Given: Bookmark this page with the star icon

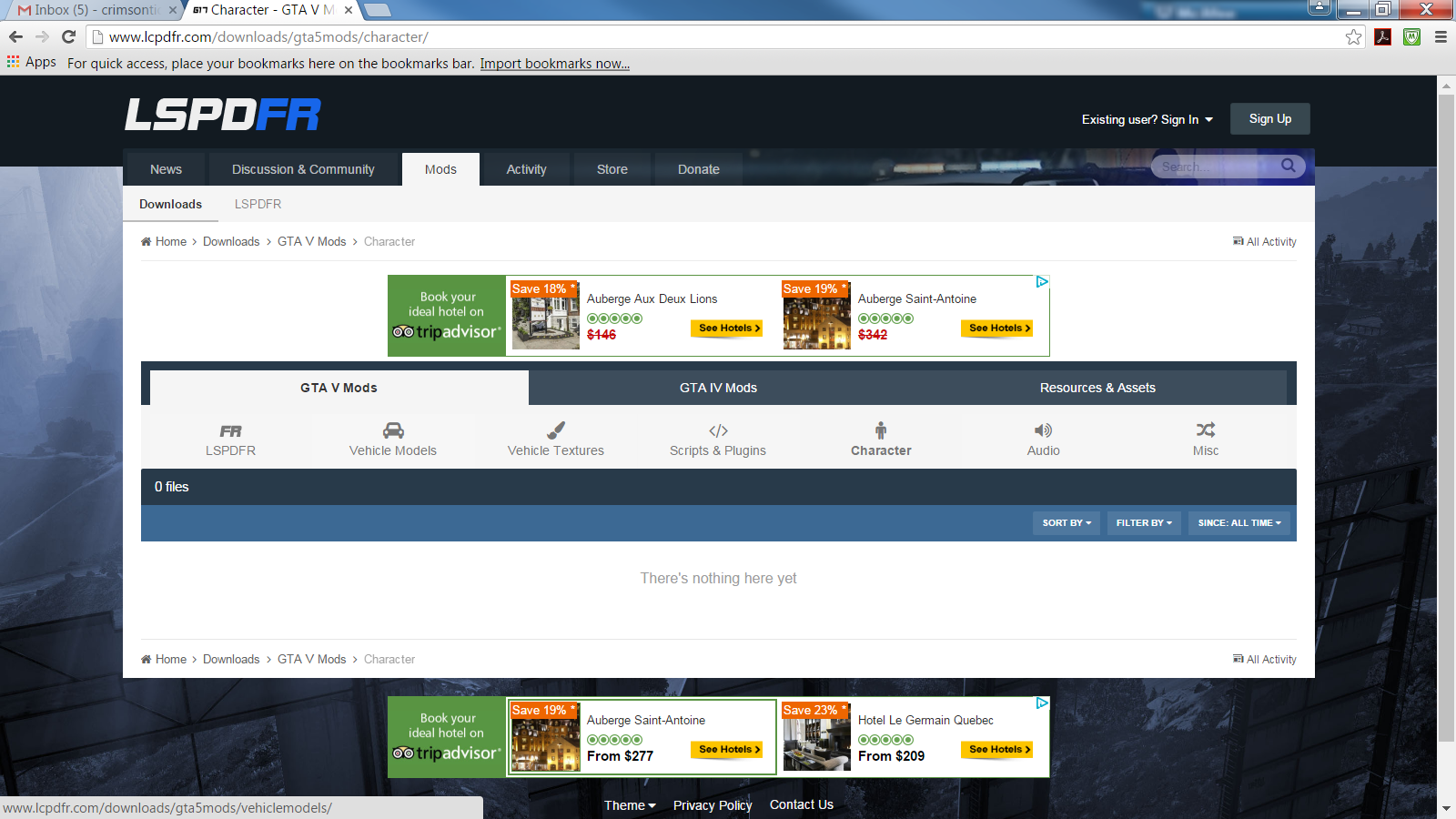Looking at the screenshot, I should (x=1353, y=37).
